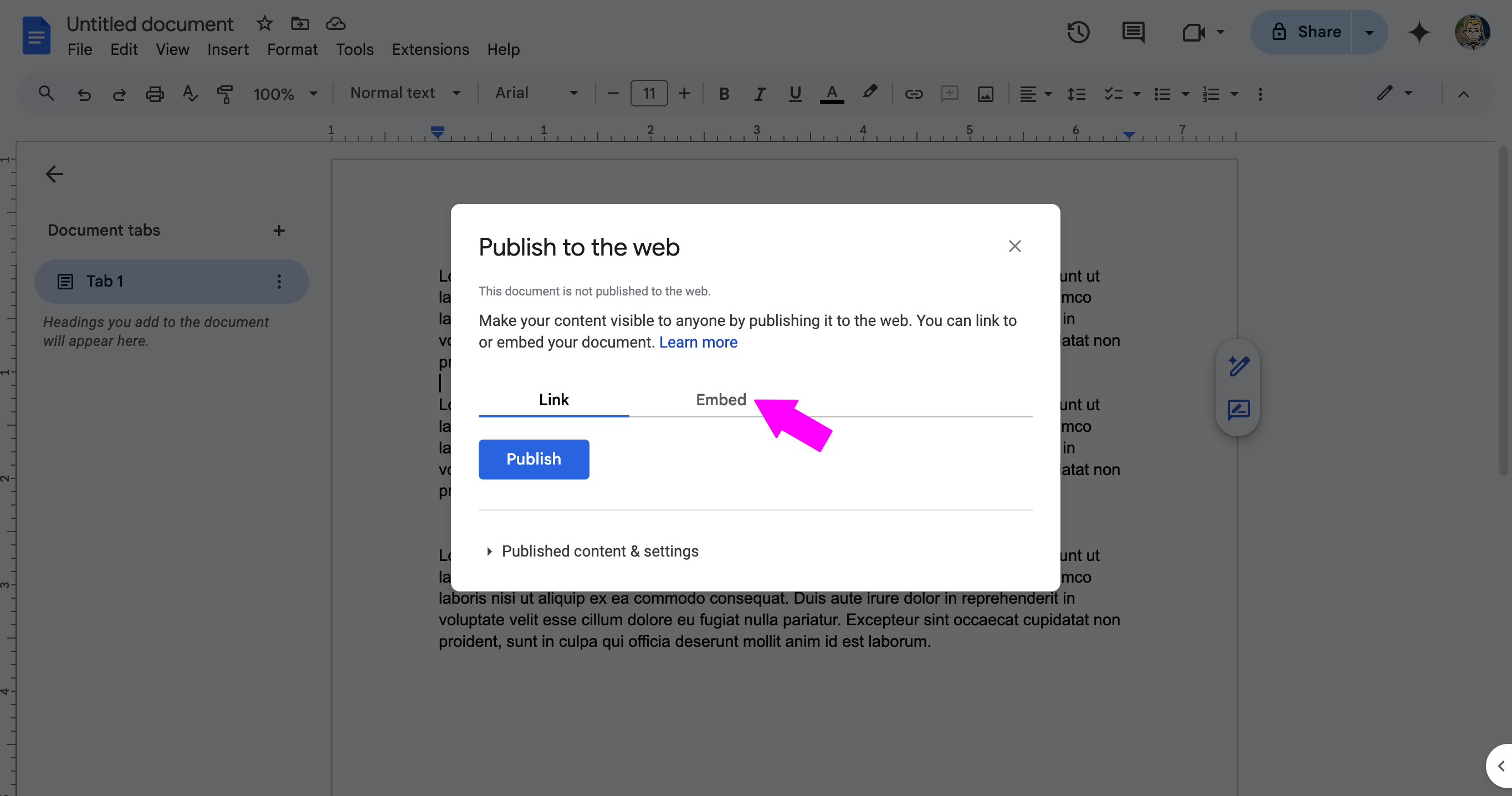Open line and paragraph spacing
Screen dimensions: 1512x796
tap(1076, 94)
